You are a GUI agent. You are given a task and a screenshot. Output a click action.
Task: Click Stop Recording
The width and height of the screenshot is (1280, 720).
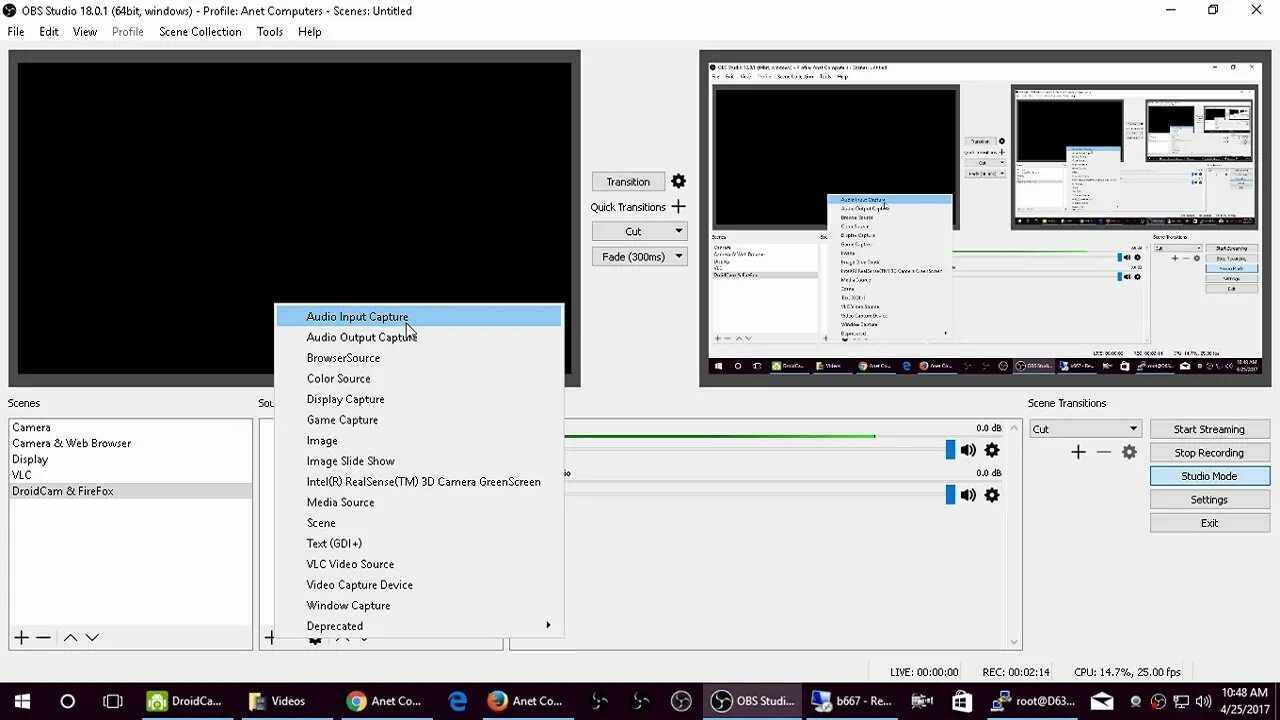click(x=1209, y=453)
